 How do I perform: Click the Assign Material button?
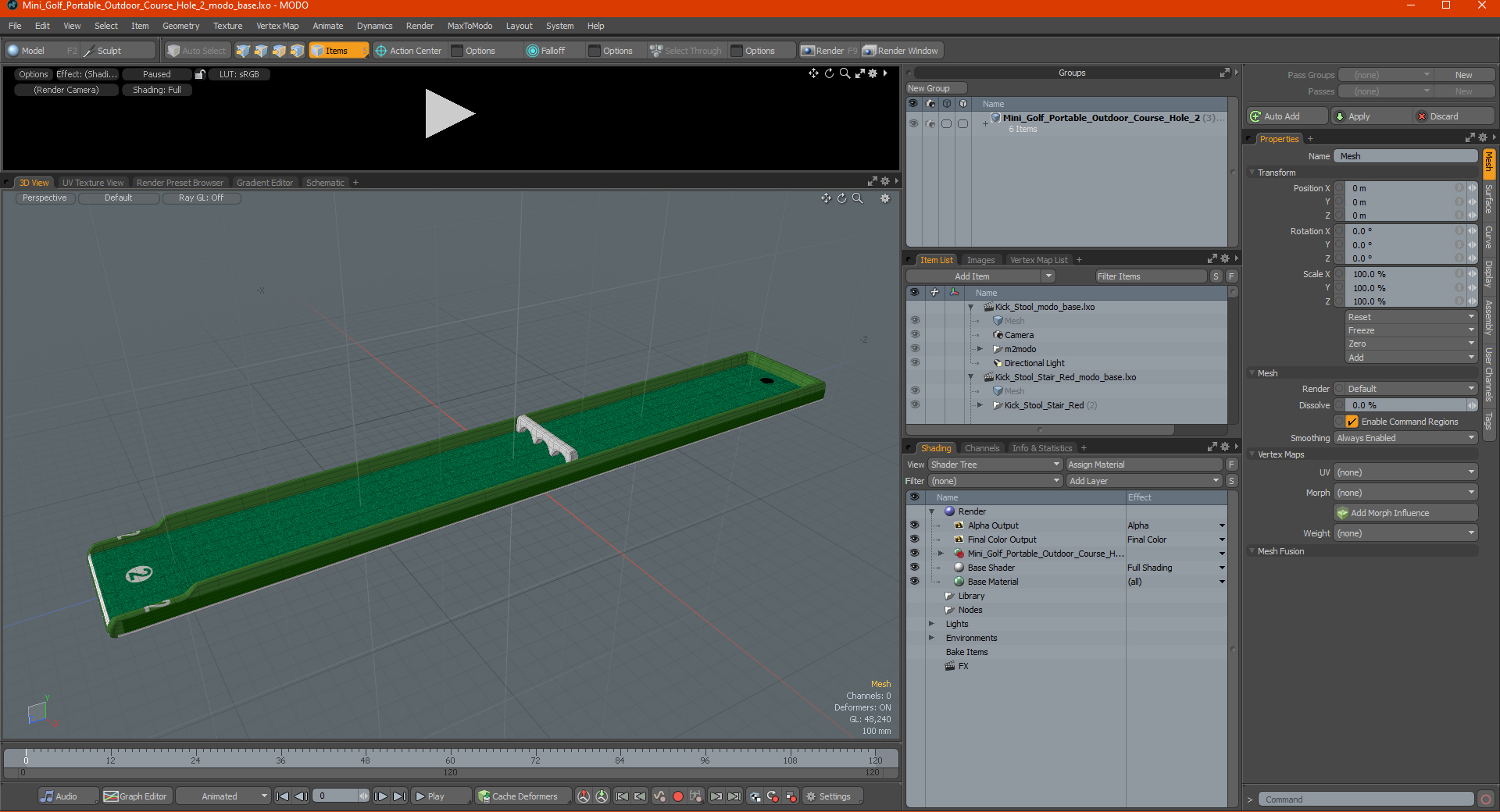(x=1144, y=465)
